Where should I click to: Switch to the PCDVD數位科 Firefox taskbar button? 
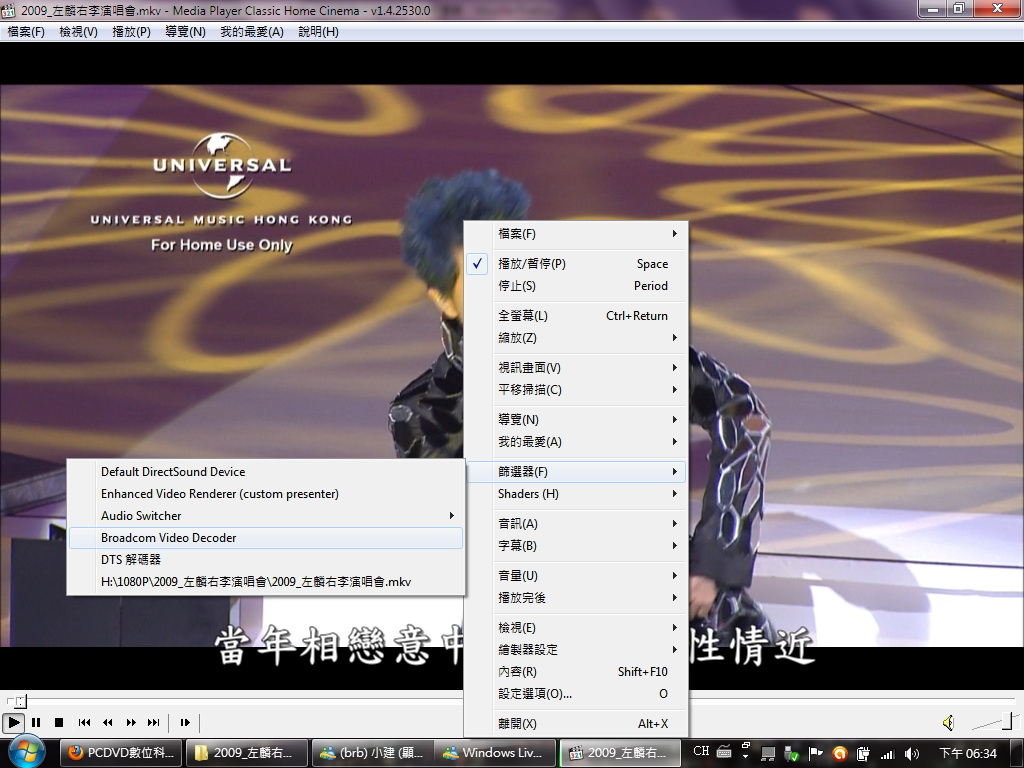point(121,753)
